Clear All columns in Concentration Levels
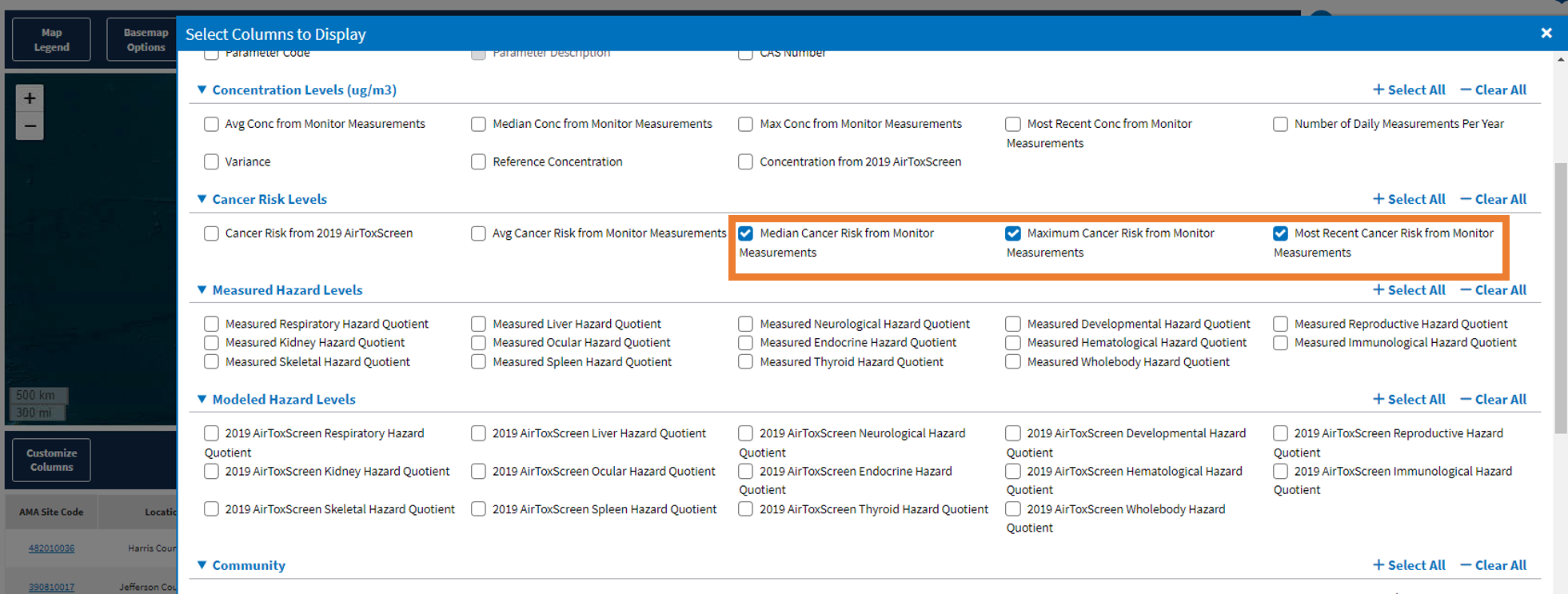The width and height of the screenshot is (1568, 594). click(x=1493, y=90)
